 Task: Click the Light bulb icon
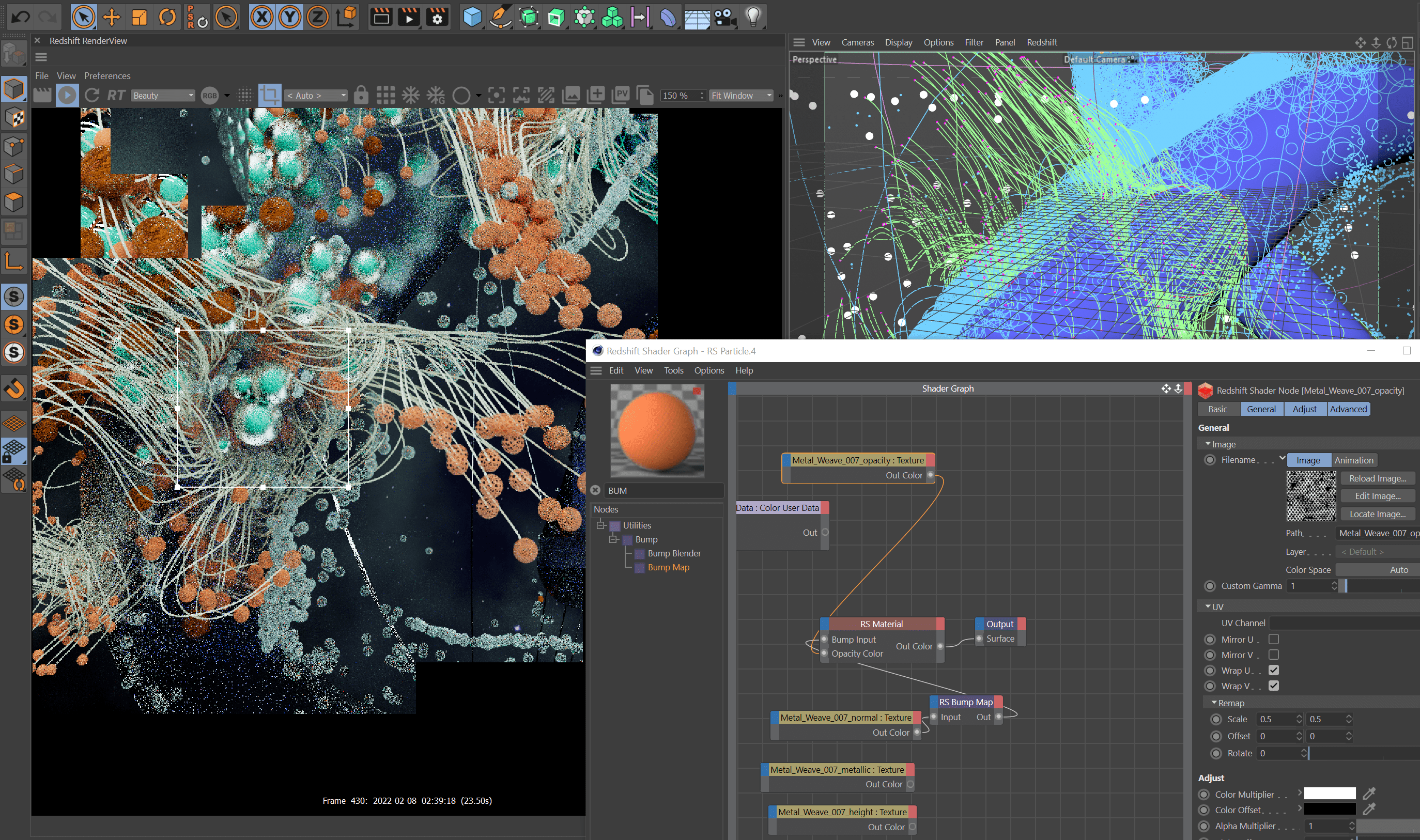pos(753,17)
